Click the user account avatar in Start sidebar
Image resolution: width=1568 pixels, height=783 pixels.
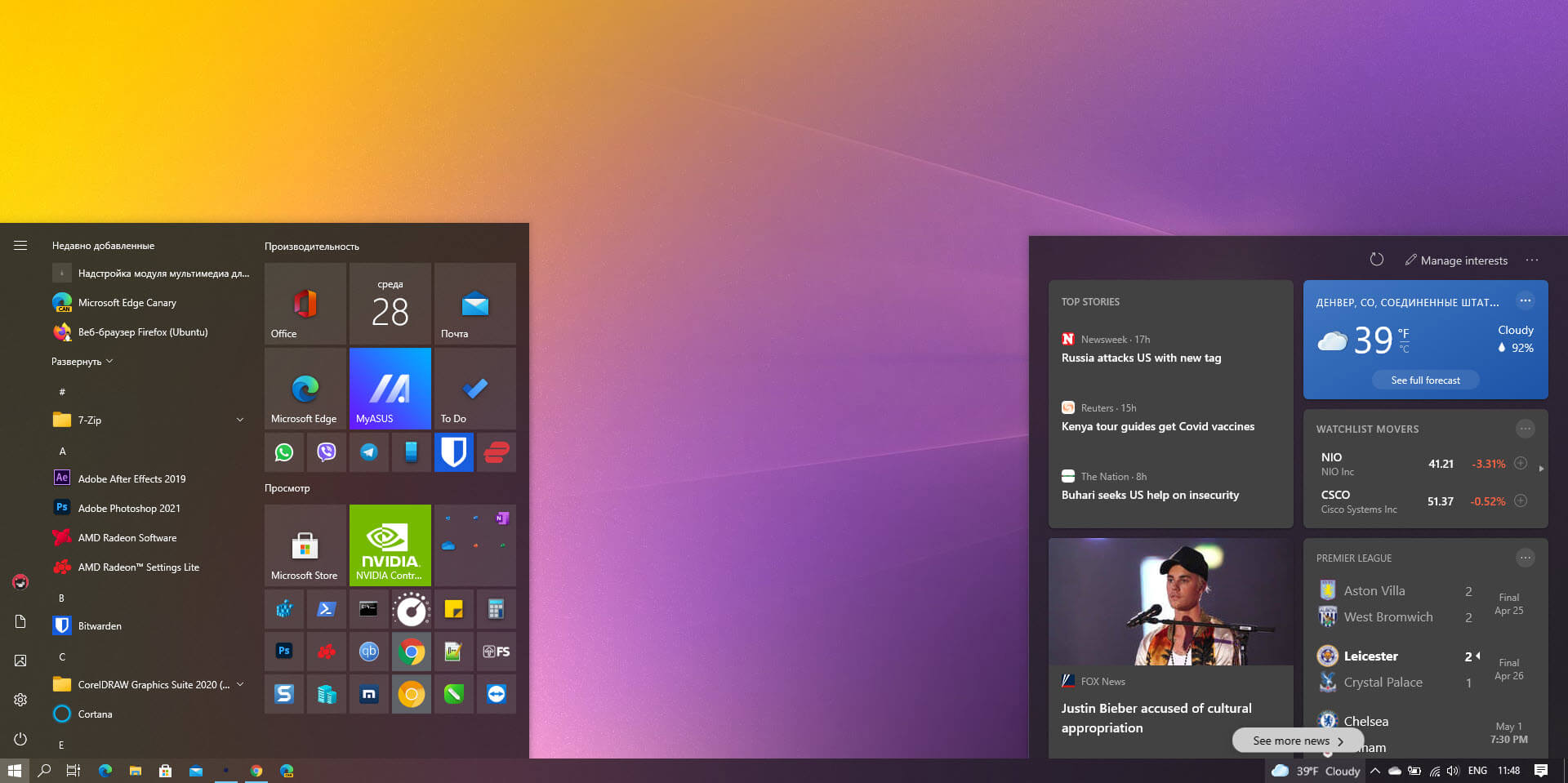point(20,582)
